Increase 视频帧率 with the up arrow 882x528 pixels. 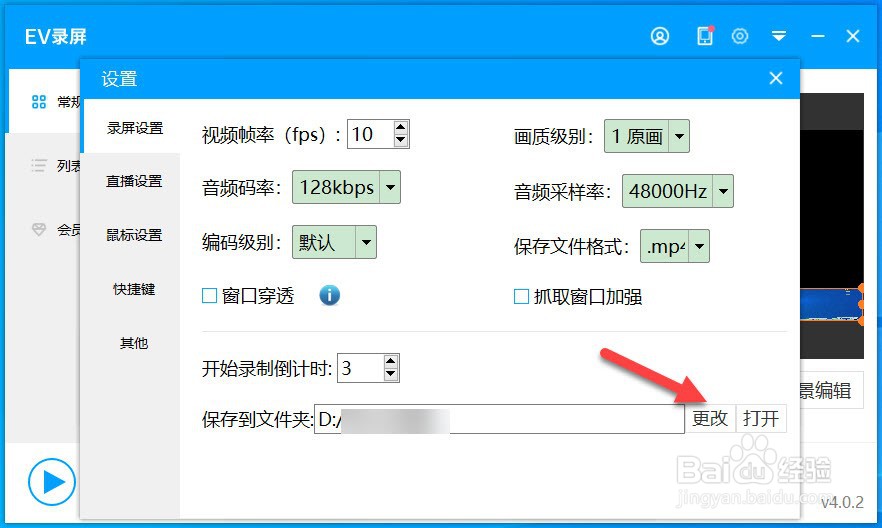pyautogui.click(x=400, y=127)
